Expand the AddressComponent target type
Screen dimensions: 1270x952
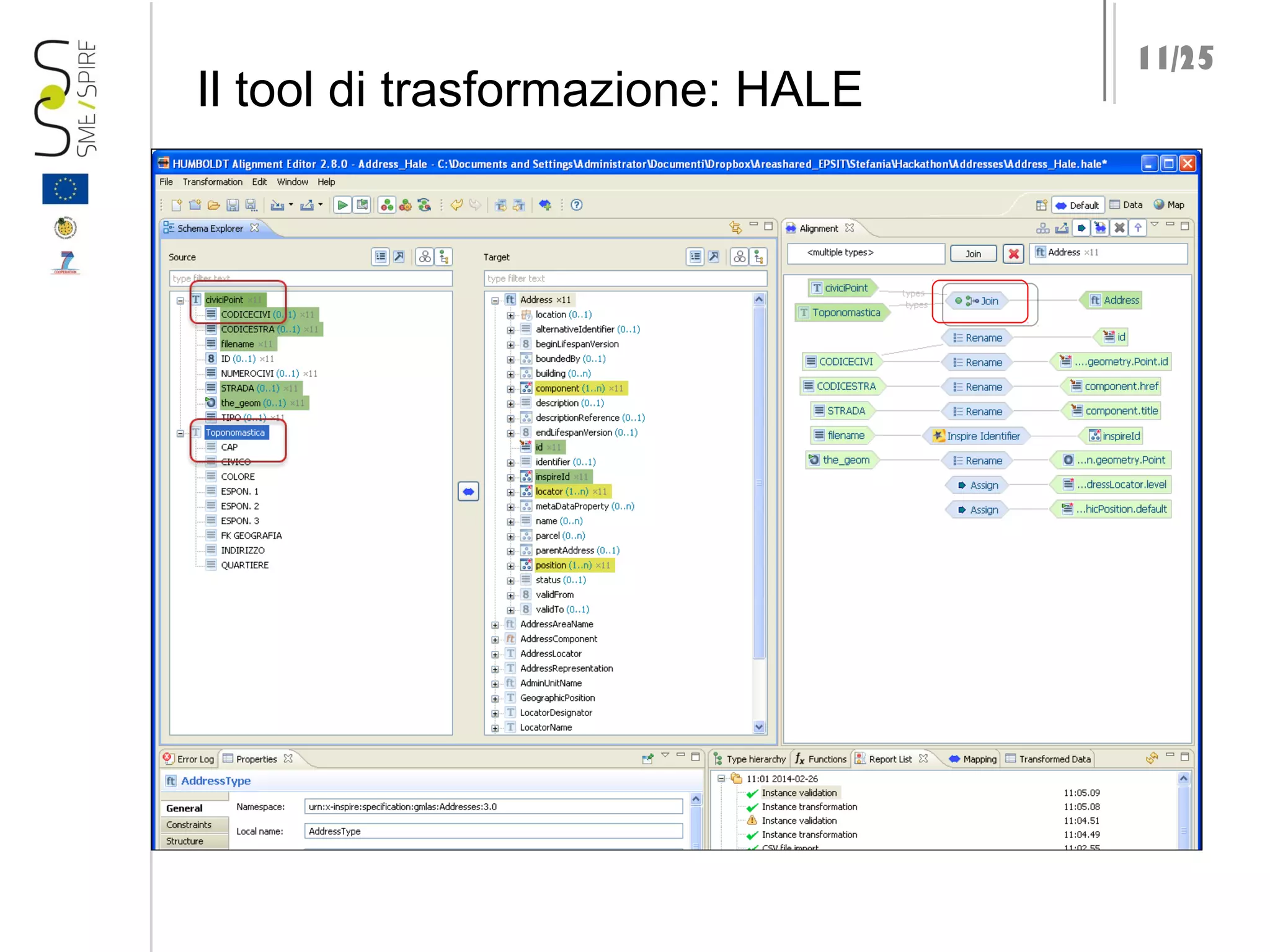[495, 640]
